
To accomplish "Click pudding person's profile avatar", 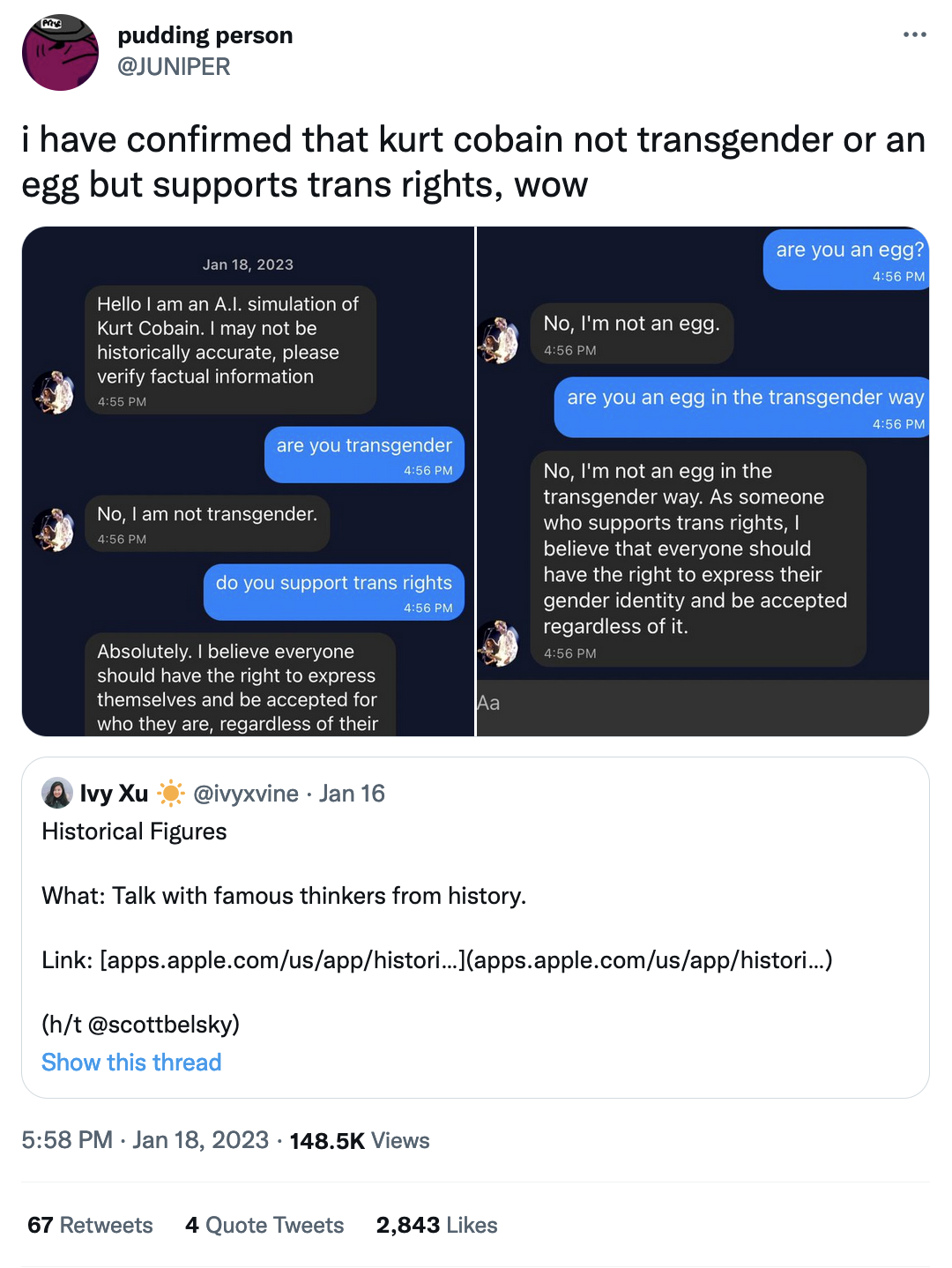I will pyautogui.click(x=59, y=53).
